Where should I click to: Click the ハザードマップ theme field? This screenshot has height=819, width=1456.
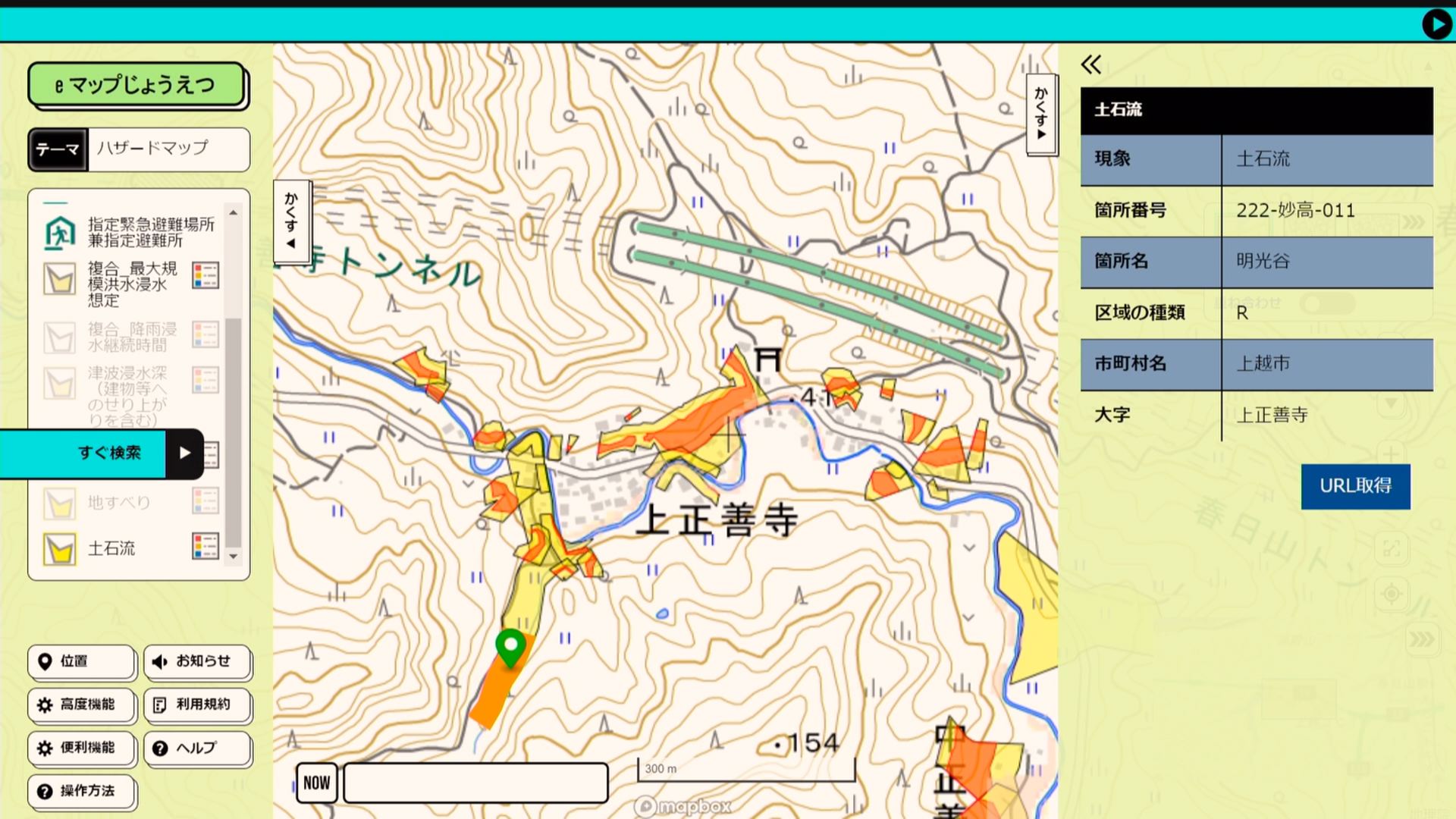tap(168, 149)
